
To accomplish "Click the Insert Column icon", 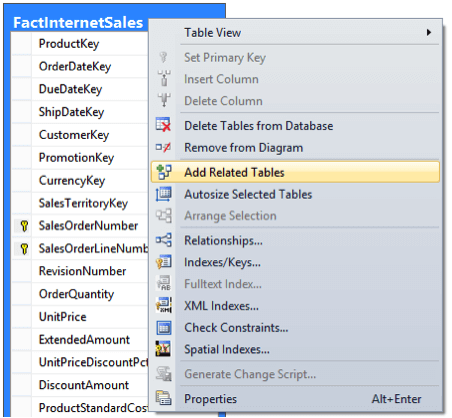I will (x=164, y=79).
